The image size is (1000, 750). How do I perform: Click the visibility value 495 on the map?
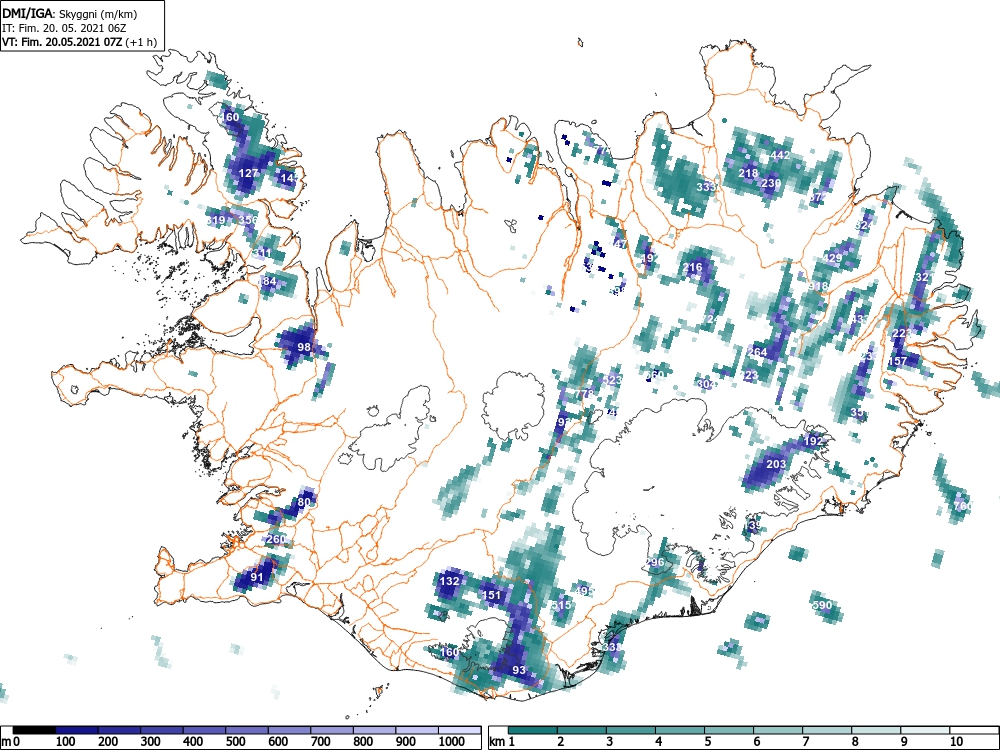(x=584, y=591)
